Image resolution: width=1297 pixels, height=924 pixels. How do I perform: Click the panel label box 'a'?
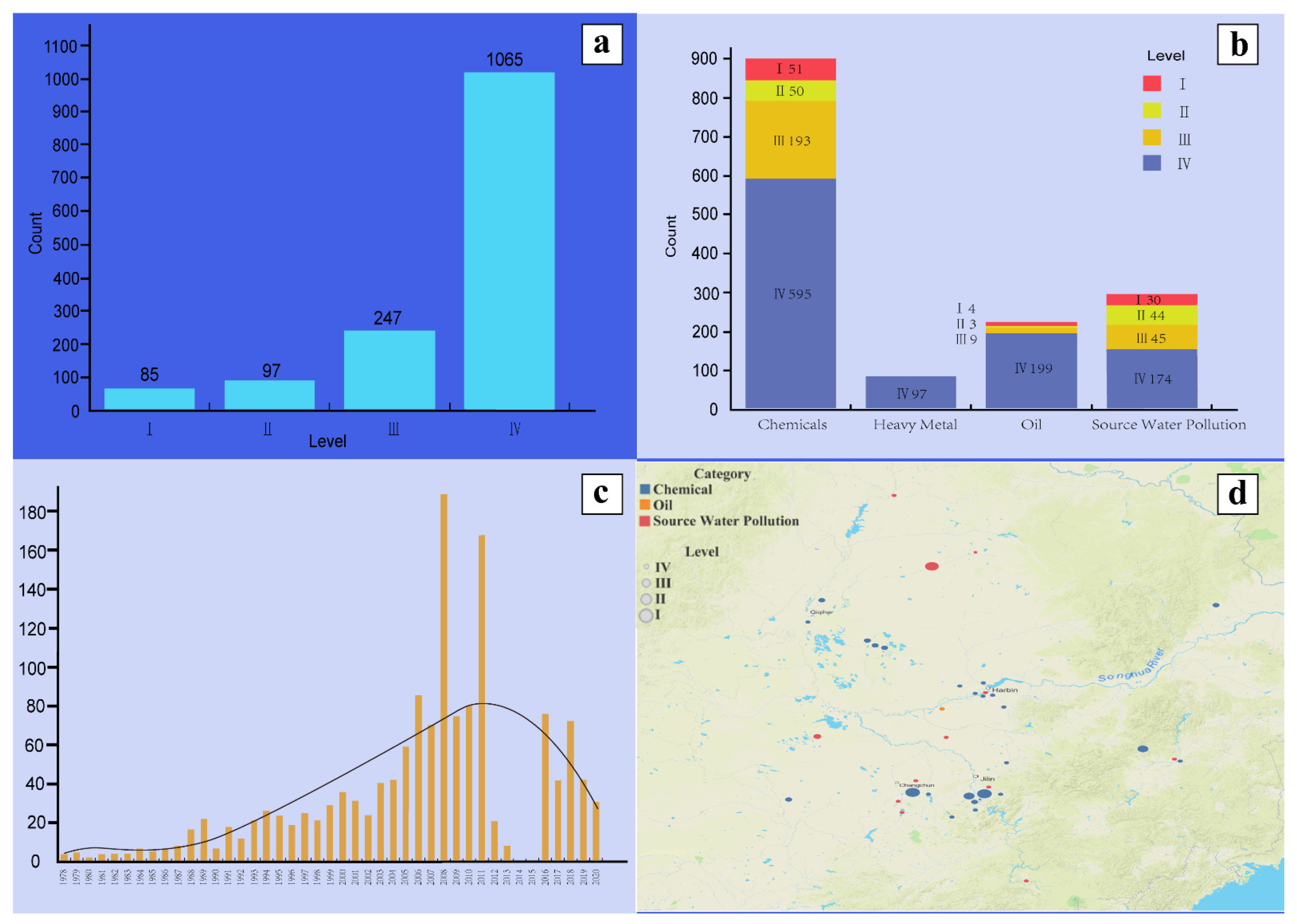[602, 44]
